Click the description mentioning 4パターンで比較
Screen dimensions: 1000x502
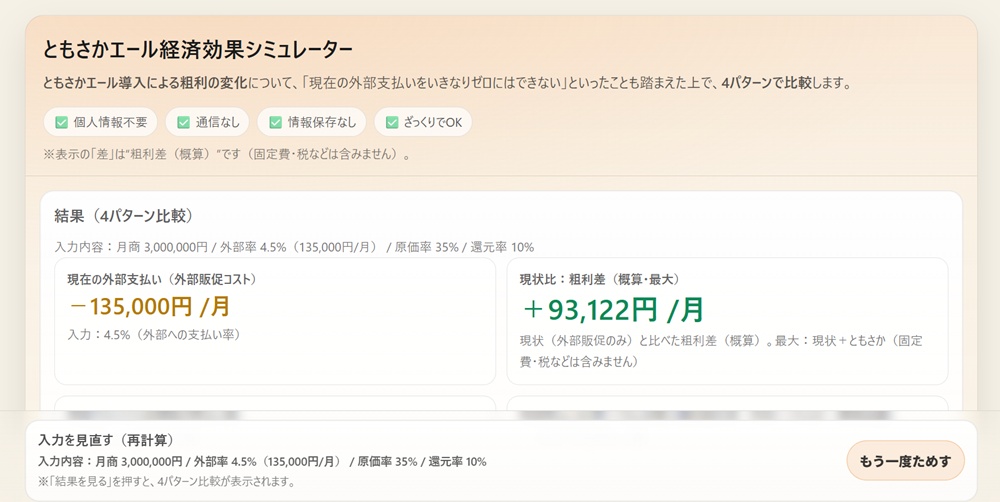pyautogui.click(x=448, y=84)
